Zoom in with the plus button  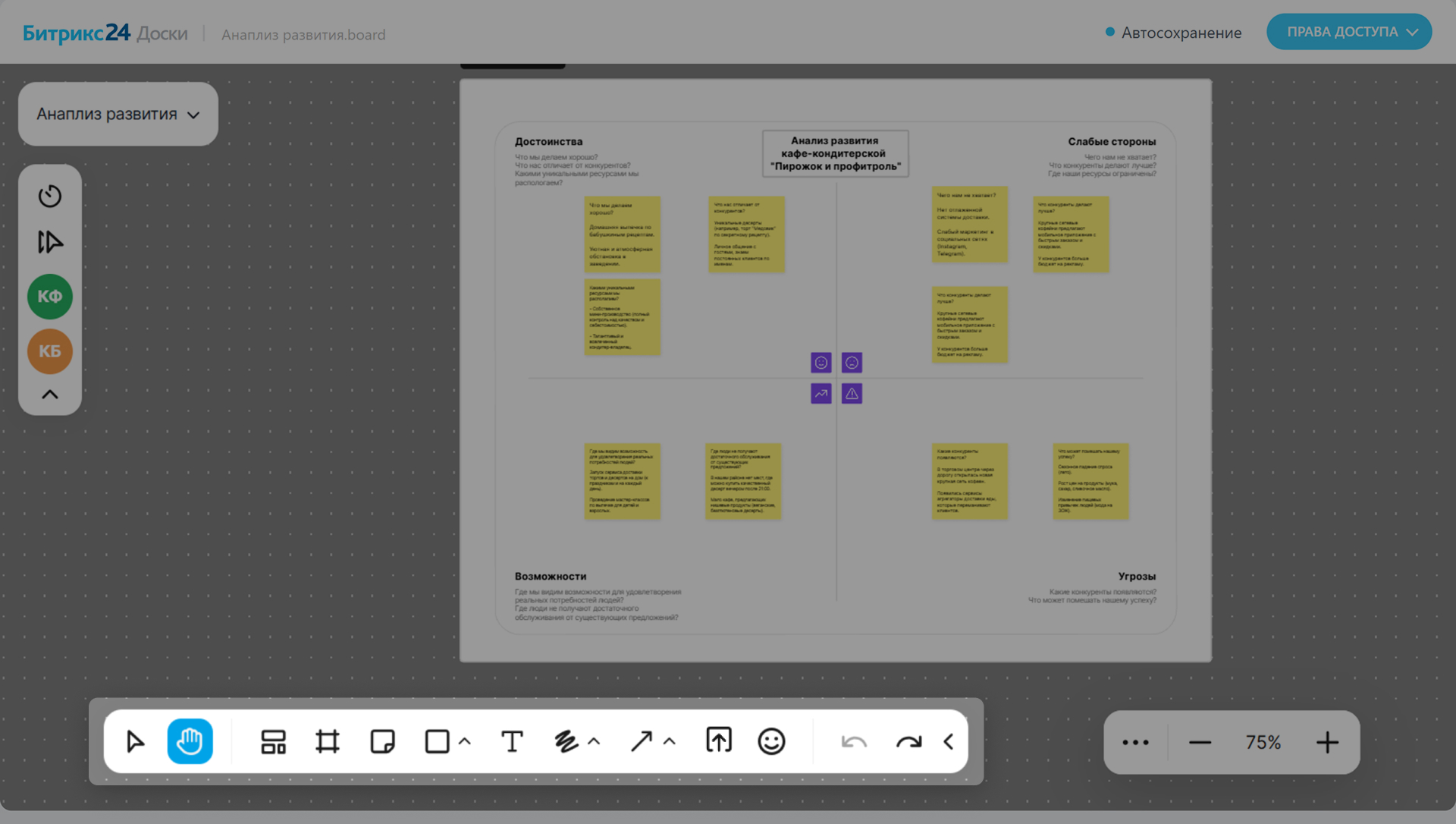(1327, 742)
